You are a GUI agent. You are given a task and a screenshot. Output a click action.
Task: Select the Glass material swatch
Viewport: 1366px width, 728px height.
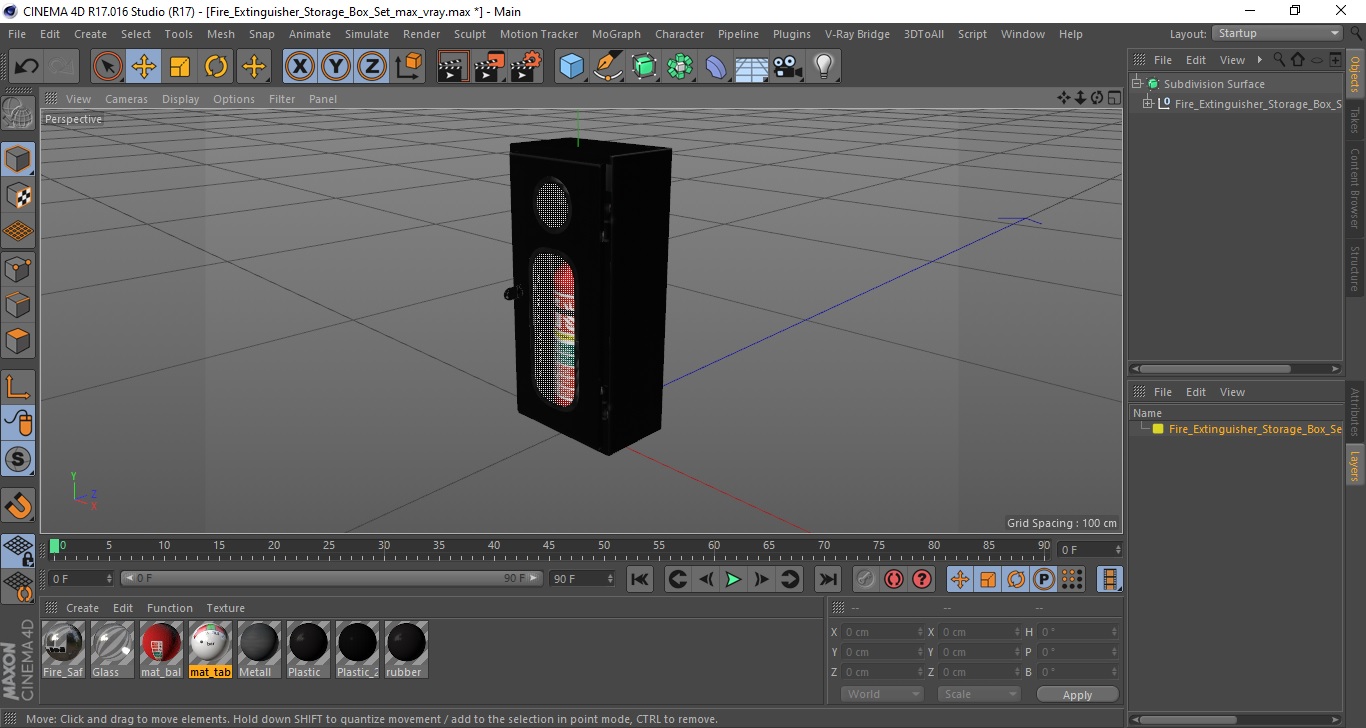coord(112,649)
